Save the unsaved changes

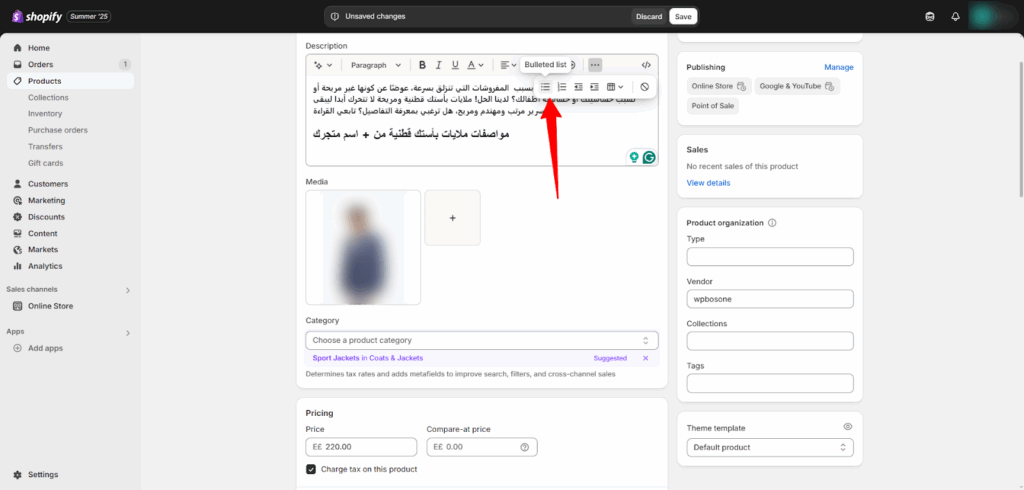coord(683,16)
